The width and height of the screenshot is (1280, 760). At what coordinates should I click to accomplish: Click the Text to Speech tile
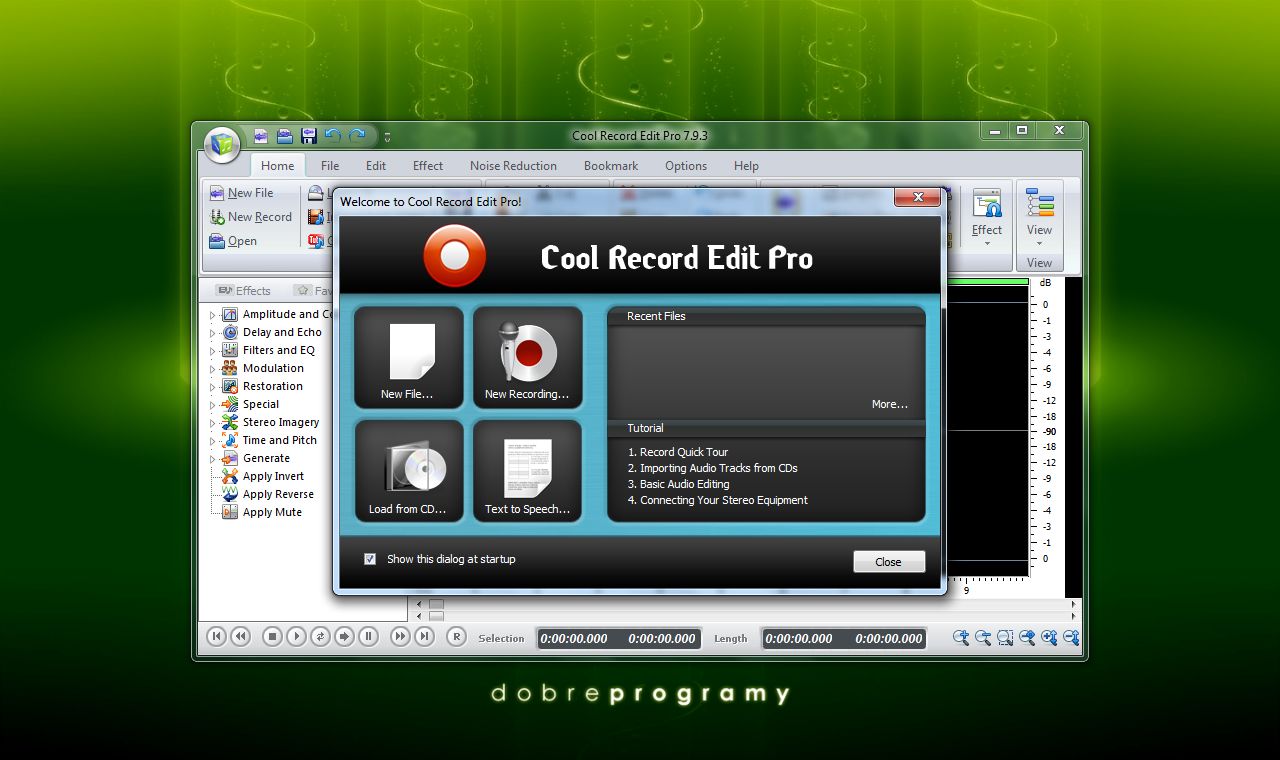click(x=527, y=471)
